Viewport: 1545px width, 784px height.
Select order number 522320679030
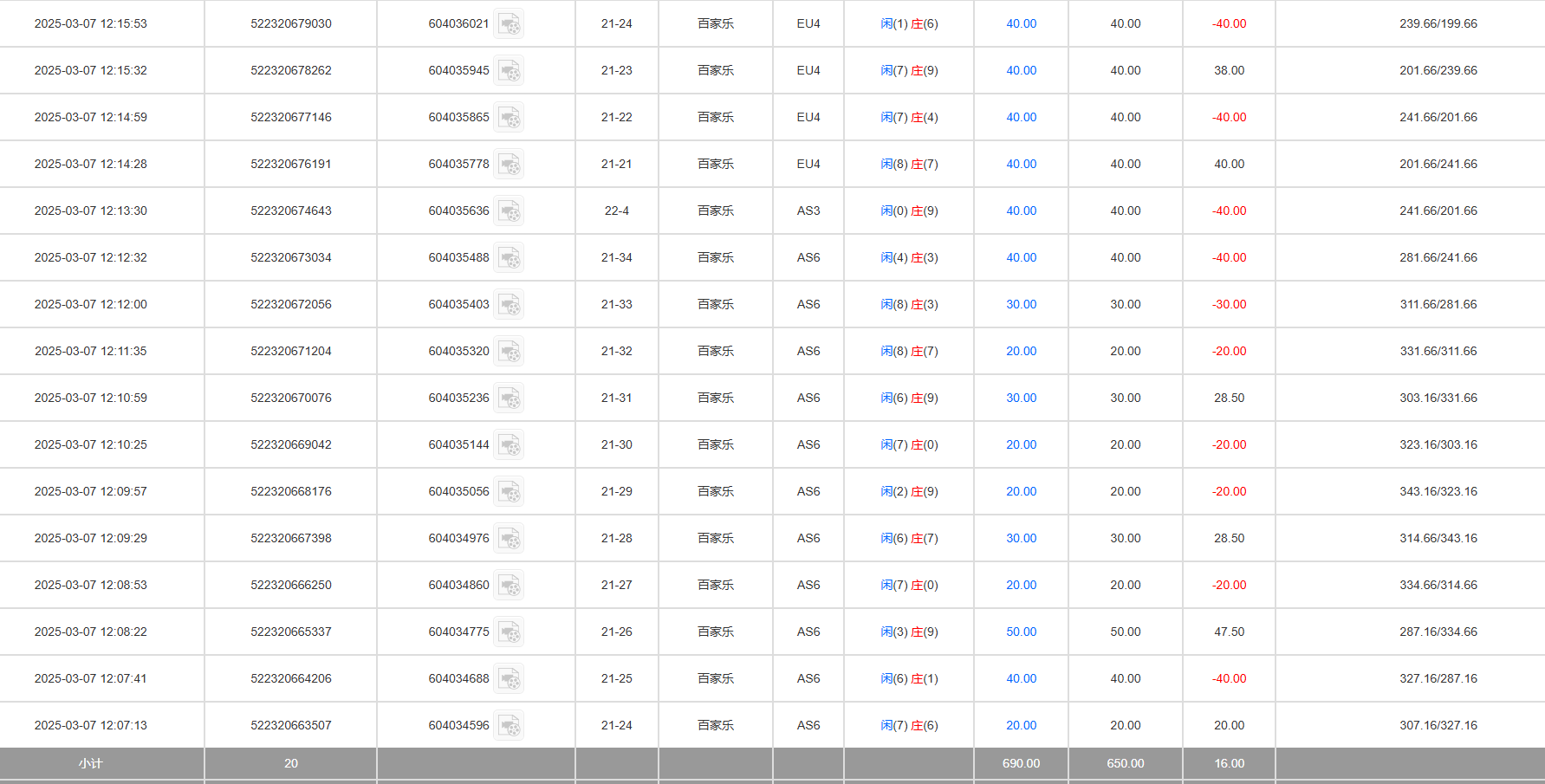(291, 24)
